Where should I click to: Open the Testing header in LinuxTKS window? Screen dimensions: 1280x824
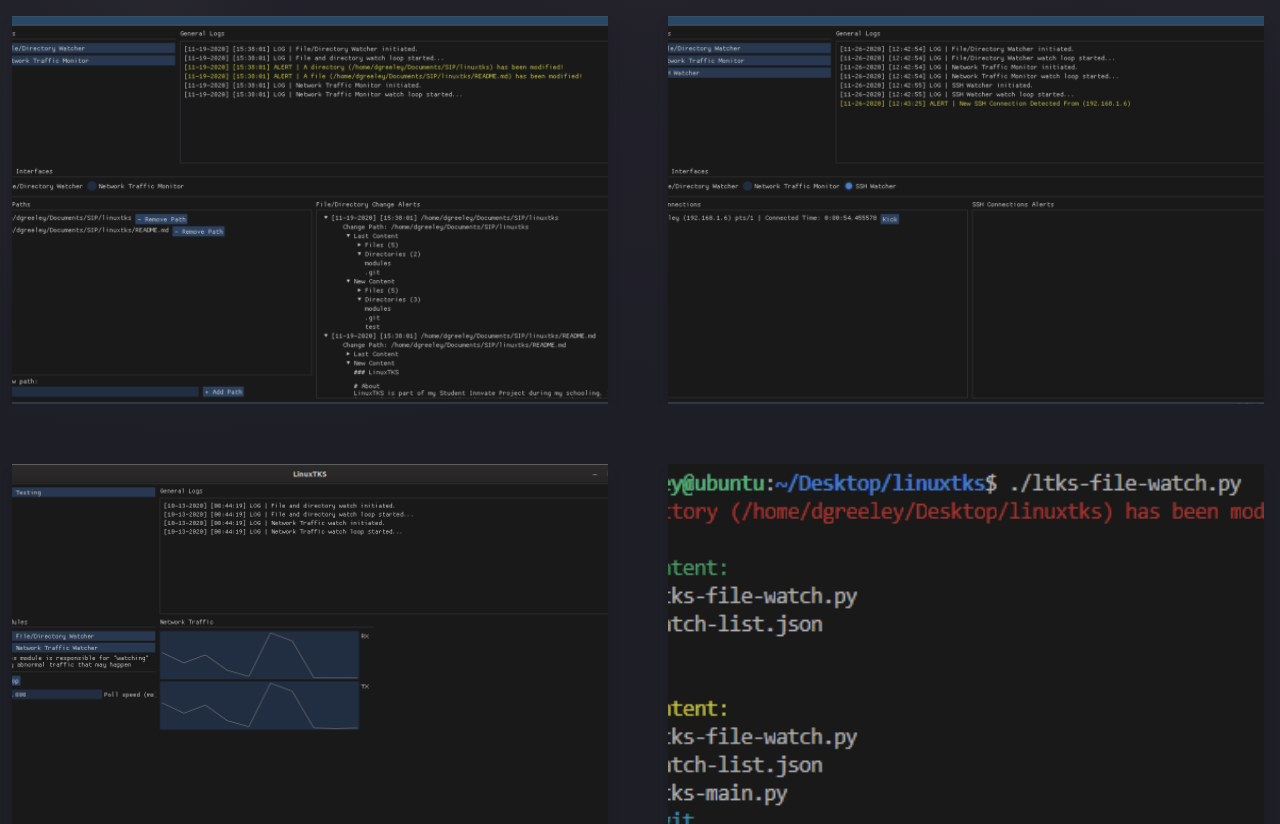tap(84, 492)
